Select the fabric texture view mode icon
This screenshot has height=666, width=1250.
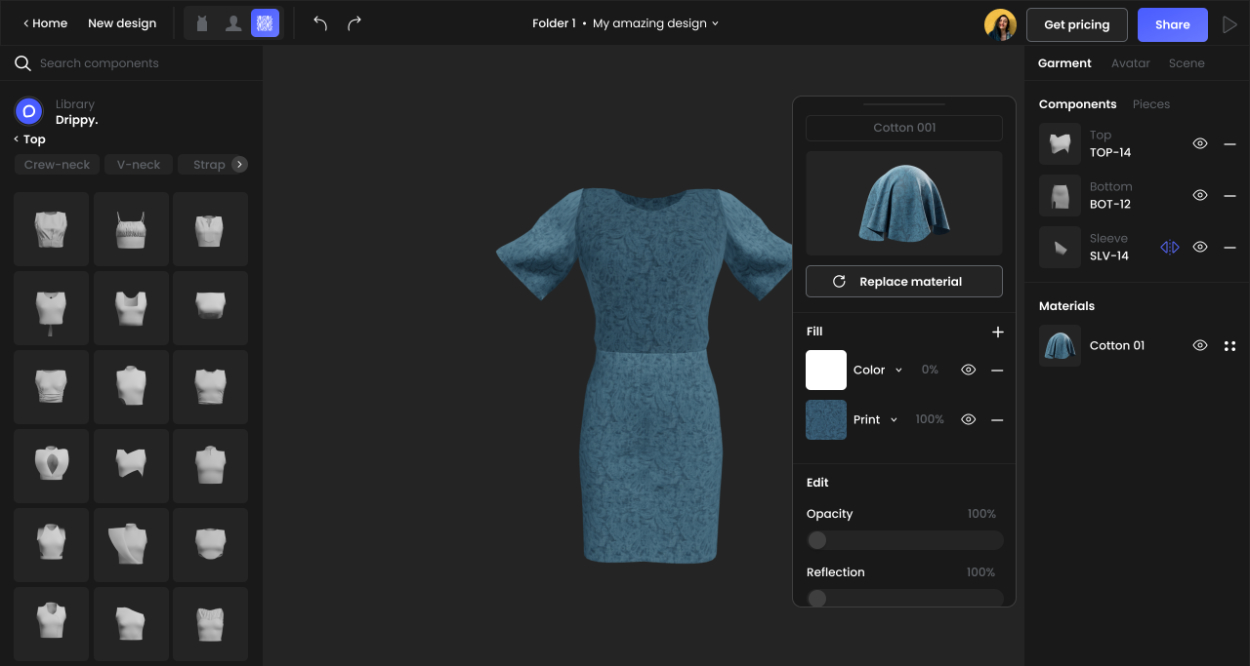(265, 23)
